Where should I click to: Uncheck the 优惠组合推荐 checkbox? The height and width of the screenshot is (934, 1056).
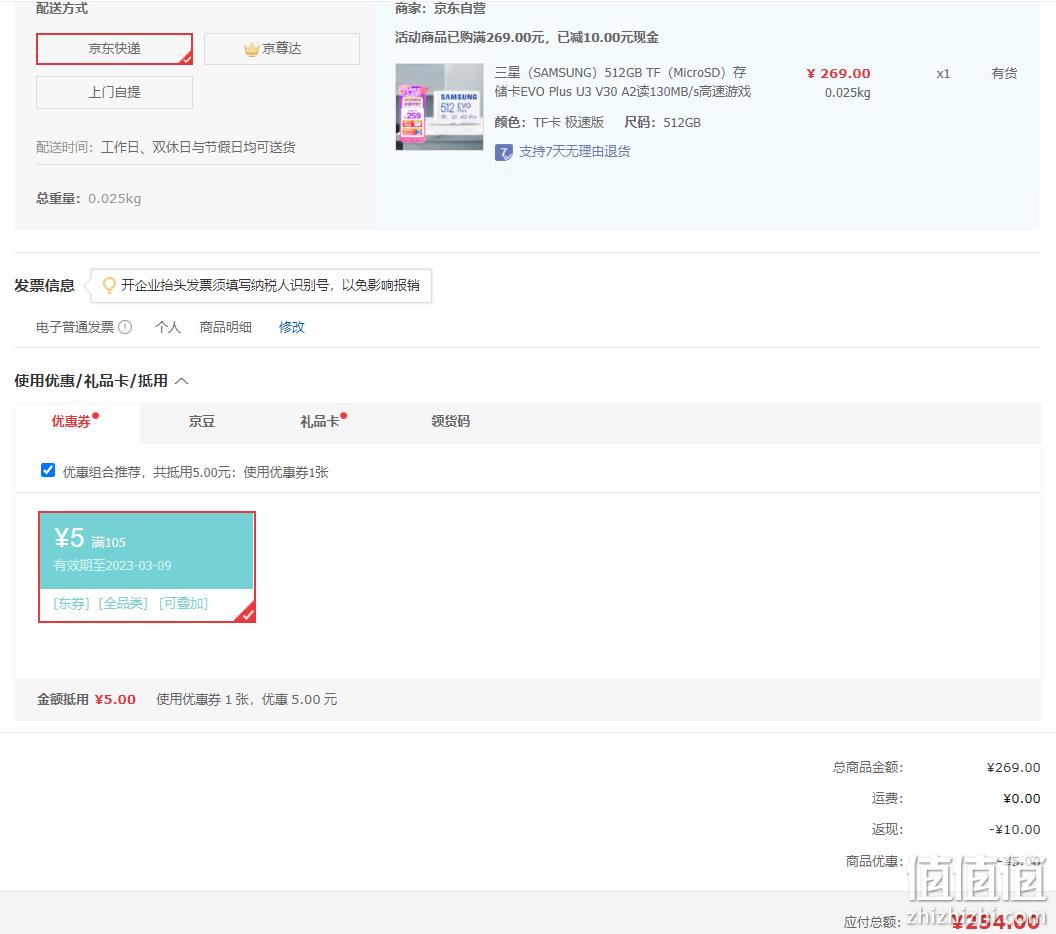(48, 470)
